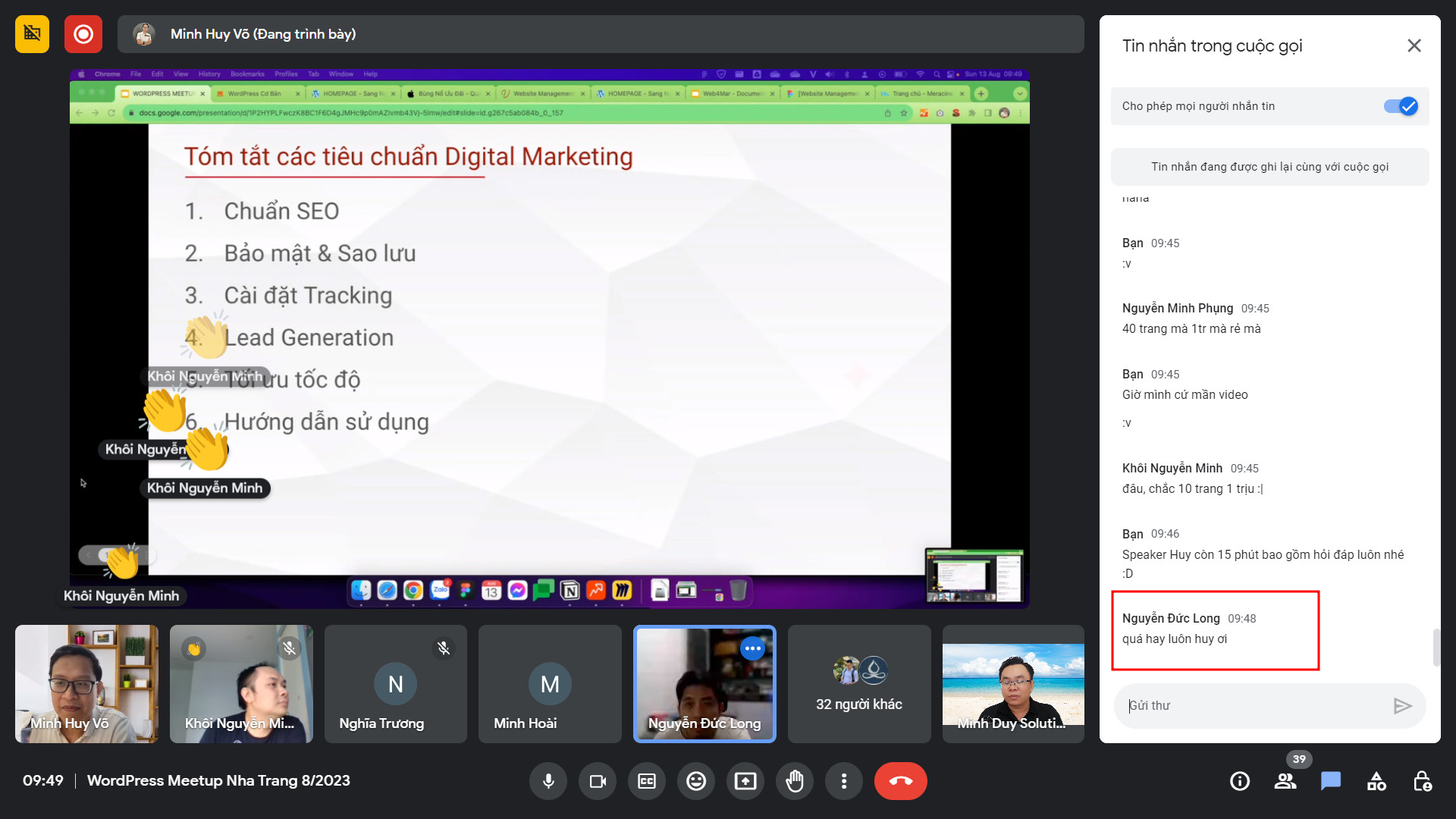Open the activities shapes icon
This screenshot has width=1456, height=819.
[1376, 781]
